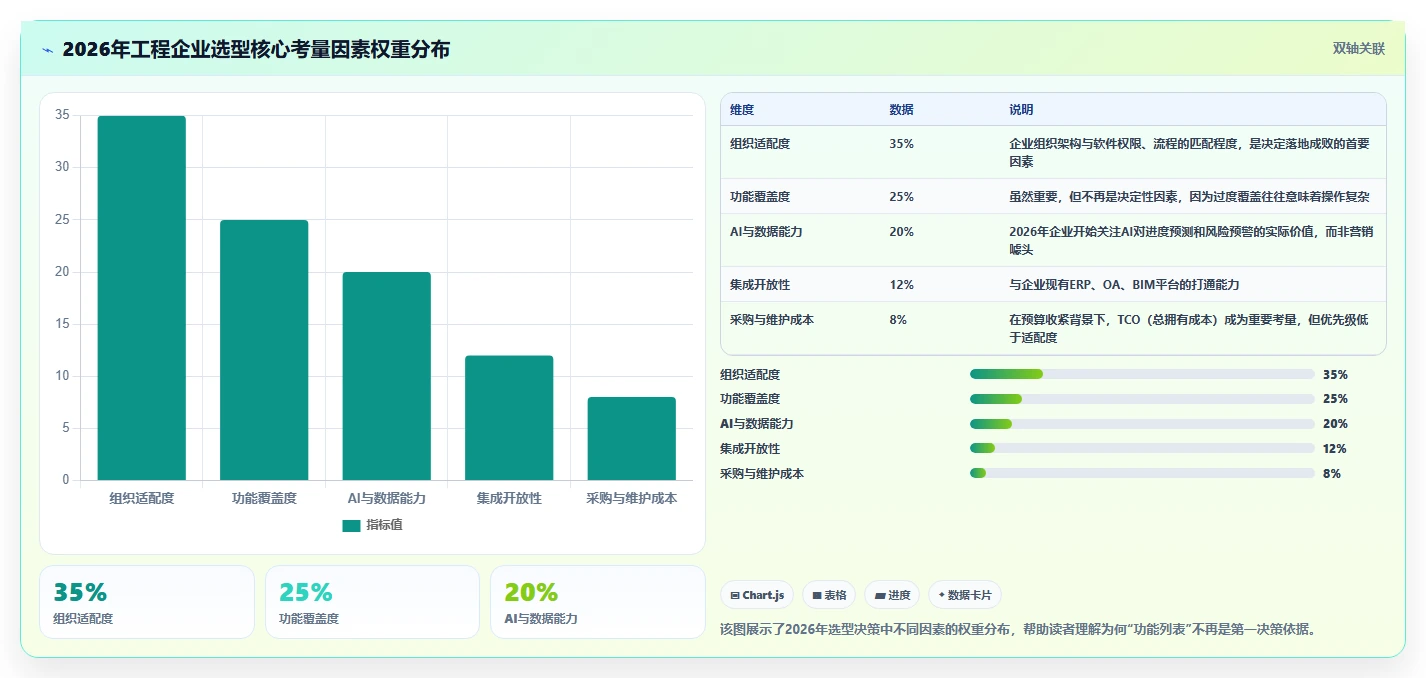
Task: Click the 功能覆盖度 bar in the chart
Action: (x=264, y=350)
